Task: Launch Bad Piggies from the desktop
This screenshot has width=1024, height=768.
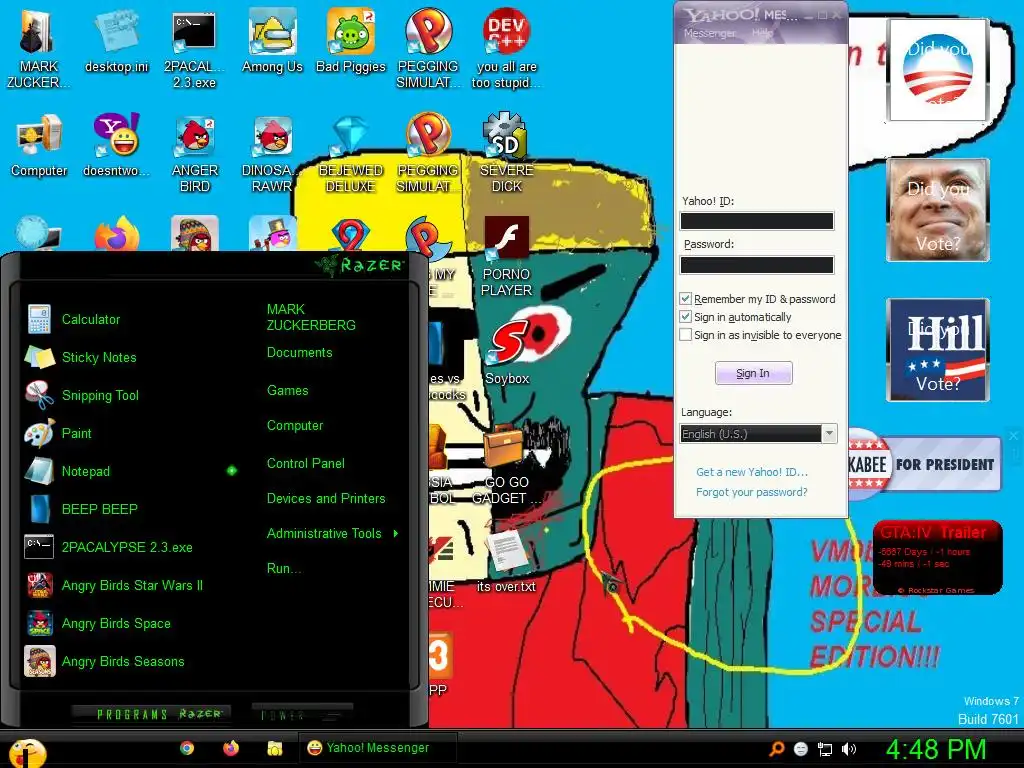Action: tap(351, 40)
